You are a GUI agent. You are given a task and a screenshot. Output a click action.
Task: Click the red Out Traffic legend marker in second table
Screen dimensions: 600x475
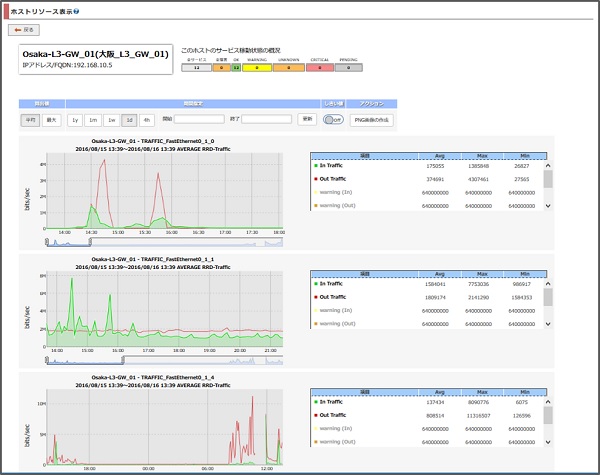tap(316, 297)
